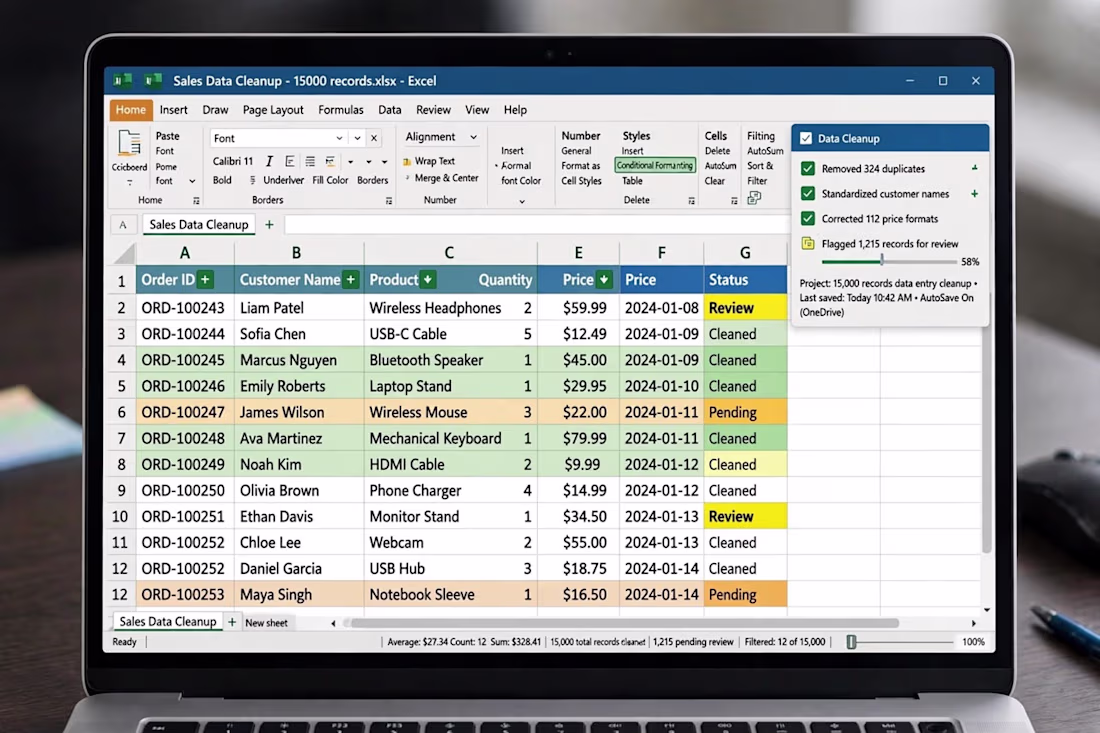Click the Merge & Center icon
This screenshot has width=1100, height=733.
(407, 178)
